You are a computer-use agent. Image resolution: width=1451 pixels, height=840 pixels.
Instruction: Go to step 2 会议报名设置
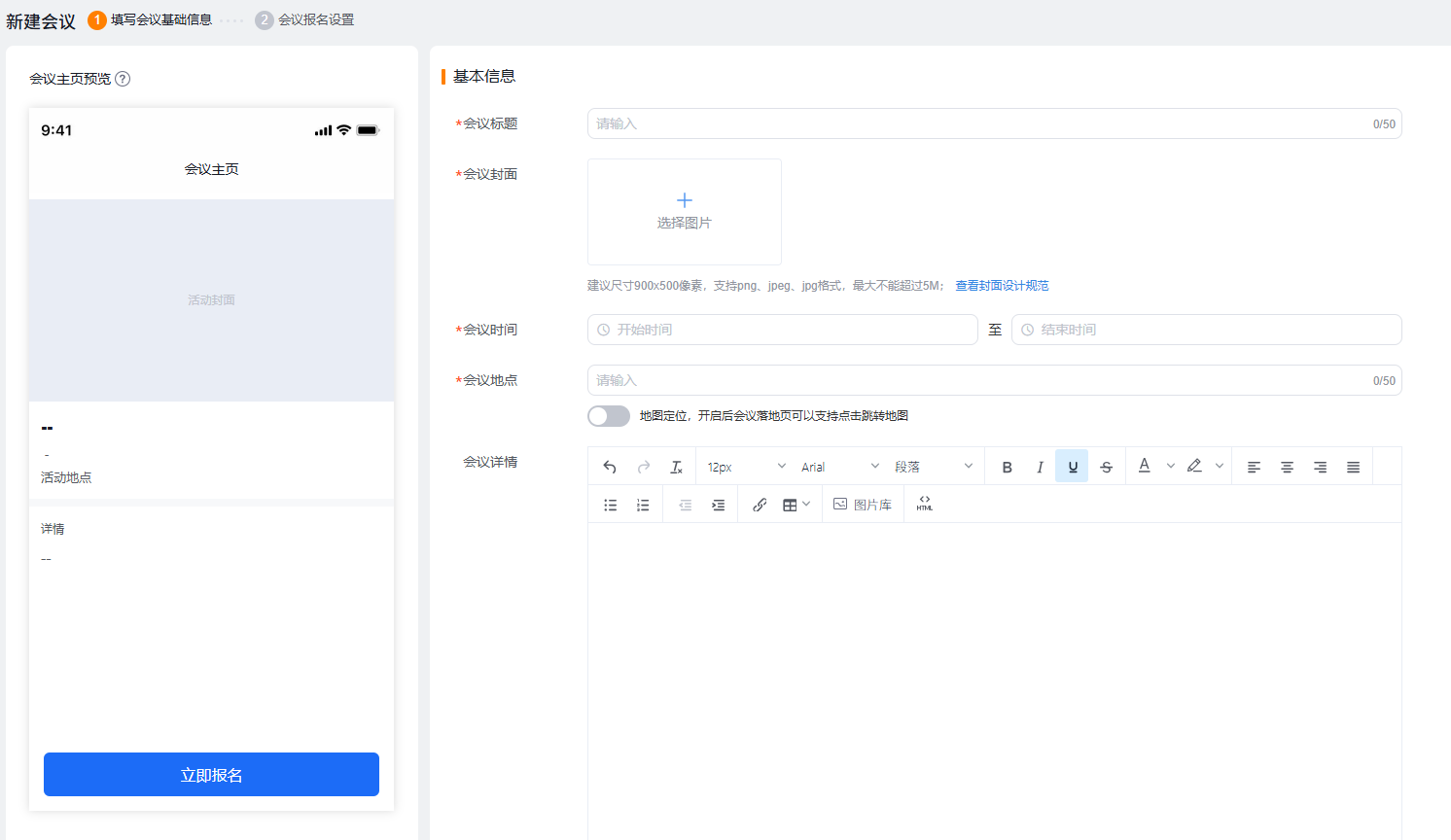tap(305, 19)
